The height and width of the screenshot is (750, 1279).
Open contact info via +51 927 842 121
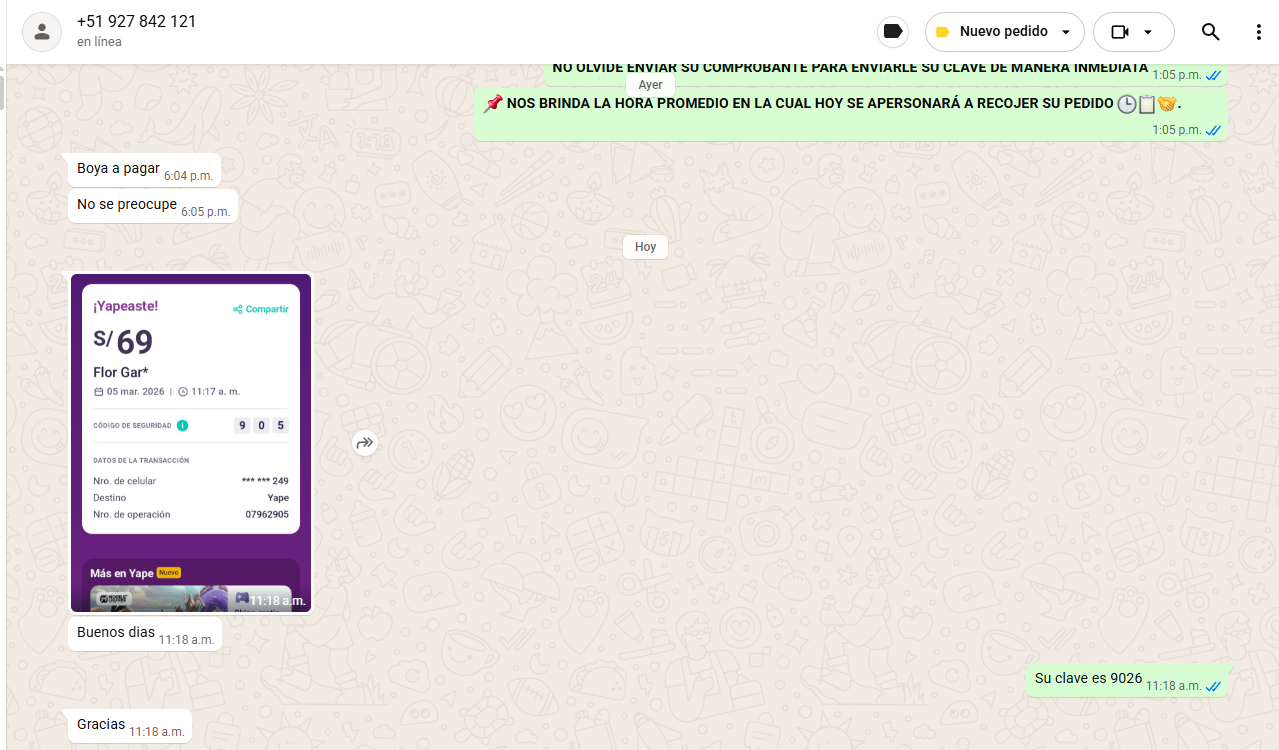[x=137, y=22]
